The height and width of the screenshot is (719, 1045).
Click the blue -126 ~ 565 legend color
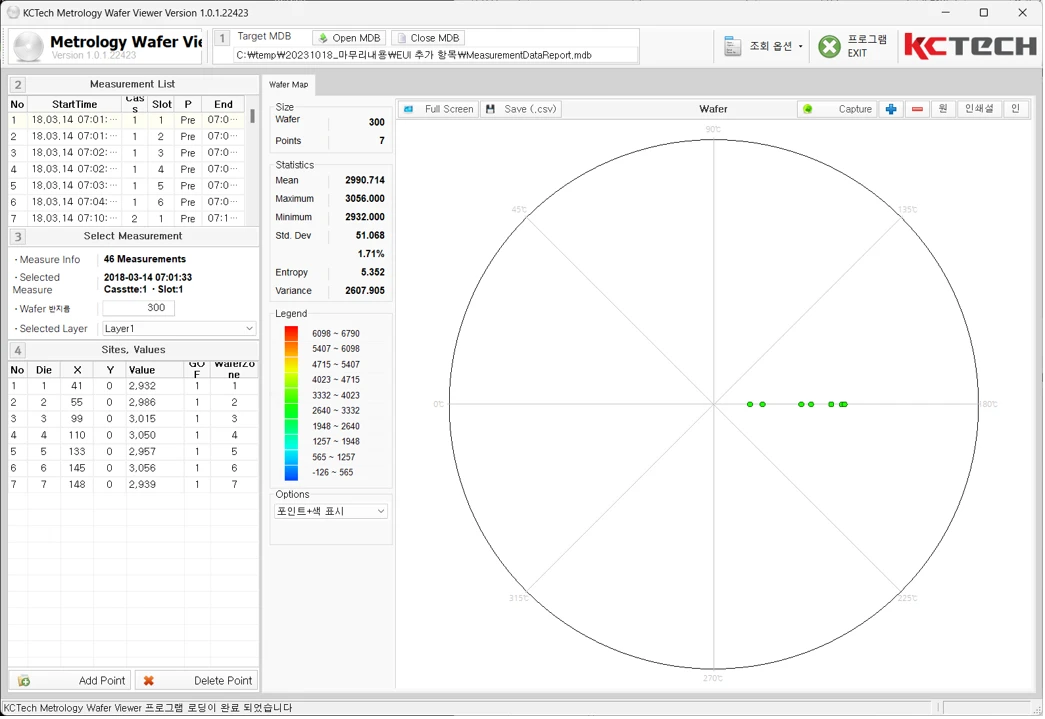(x=291, y=472)
